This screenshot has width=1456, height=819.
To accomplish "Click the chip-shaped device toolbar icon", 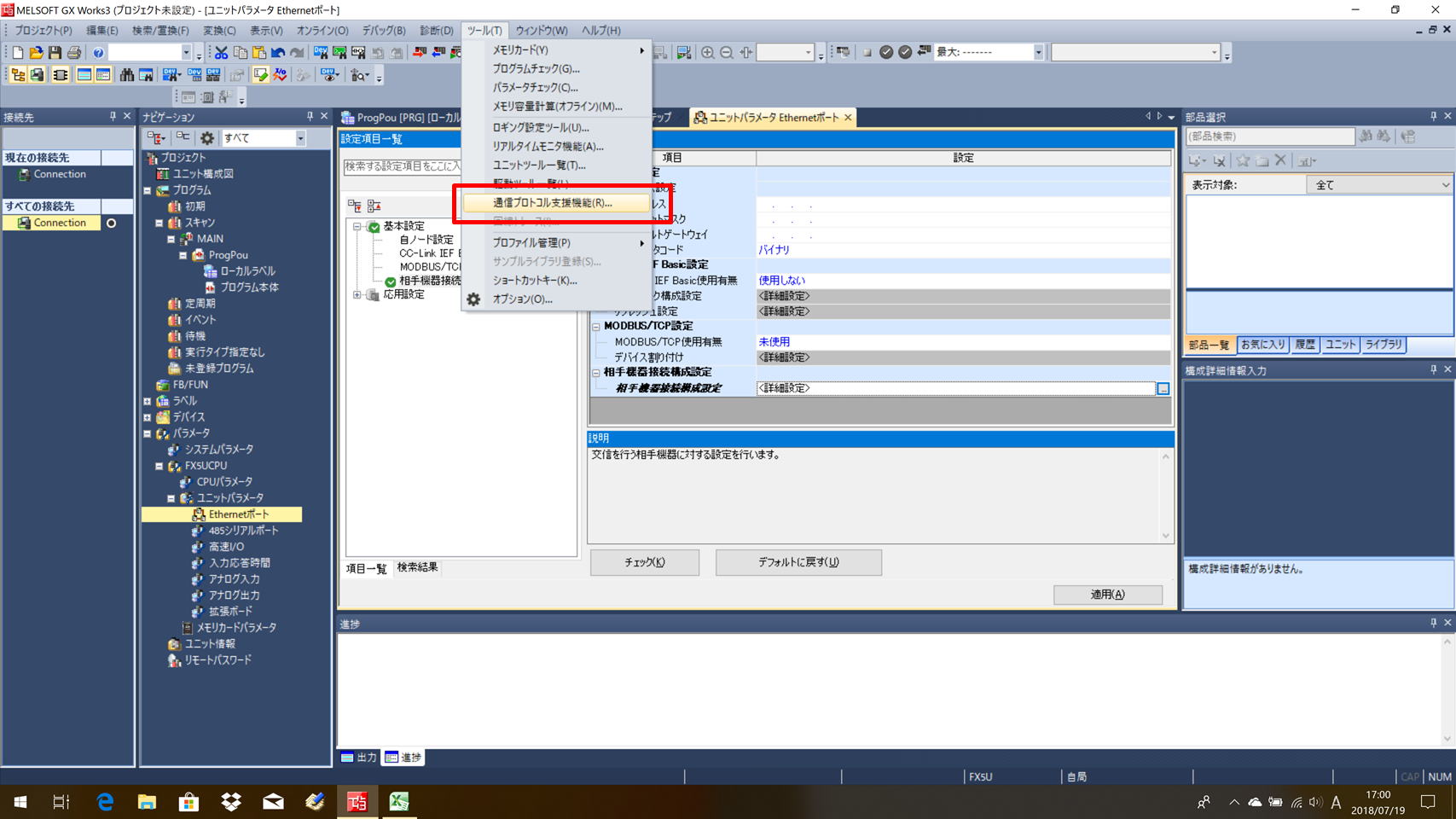I will click(x=61, y=75).
